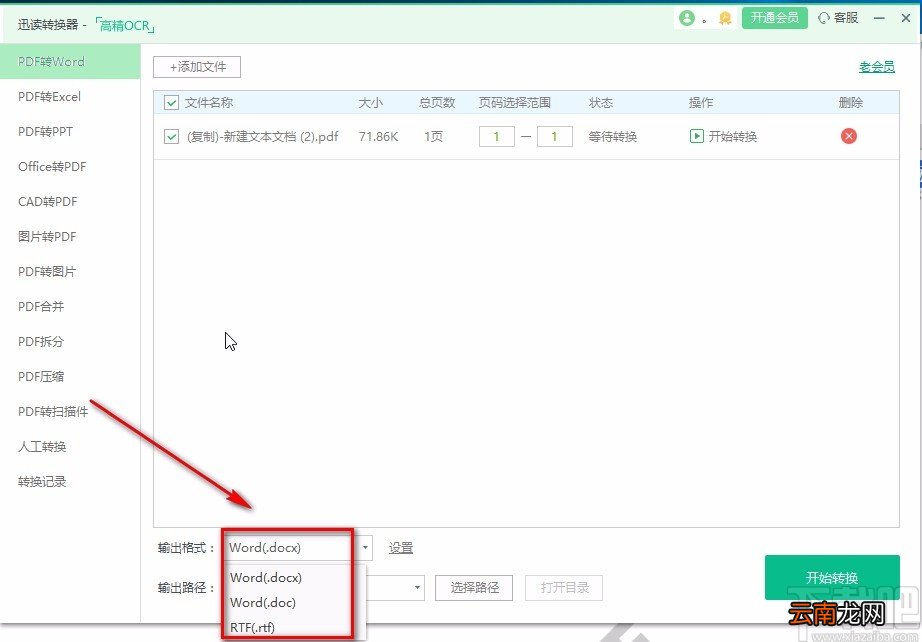Click the red delete file icon
This screenshot has height=642, width=922.
tap(848, 136)
